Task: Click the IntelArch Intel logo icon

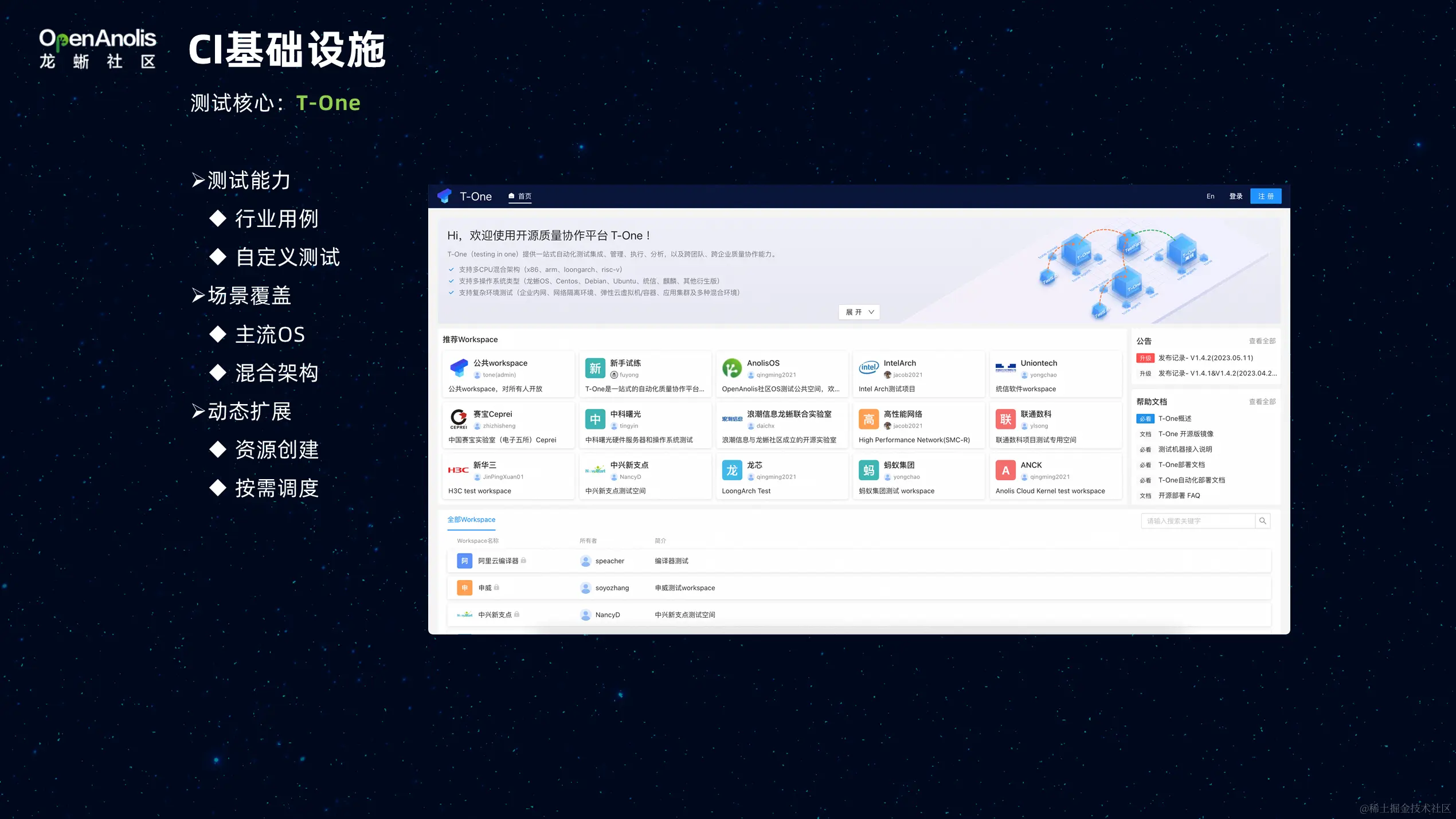Action: click(x=868, y=368)
